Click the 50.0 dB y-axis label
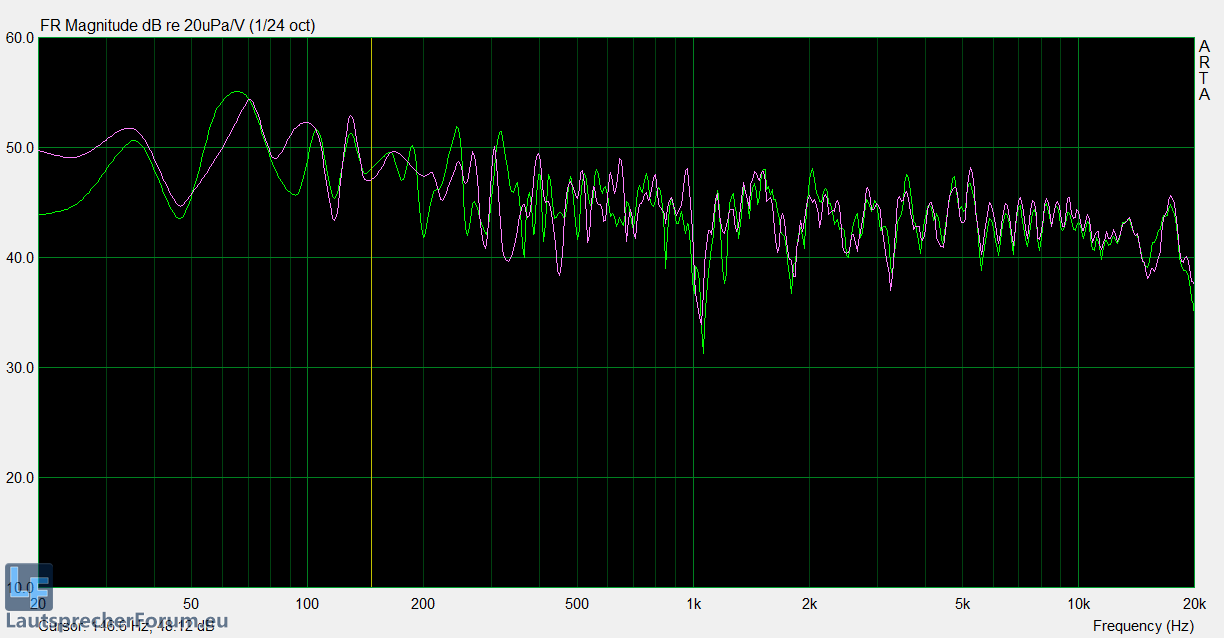 coord(20,148)
